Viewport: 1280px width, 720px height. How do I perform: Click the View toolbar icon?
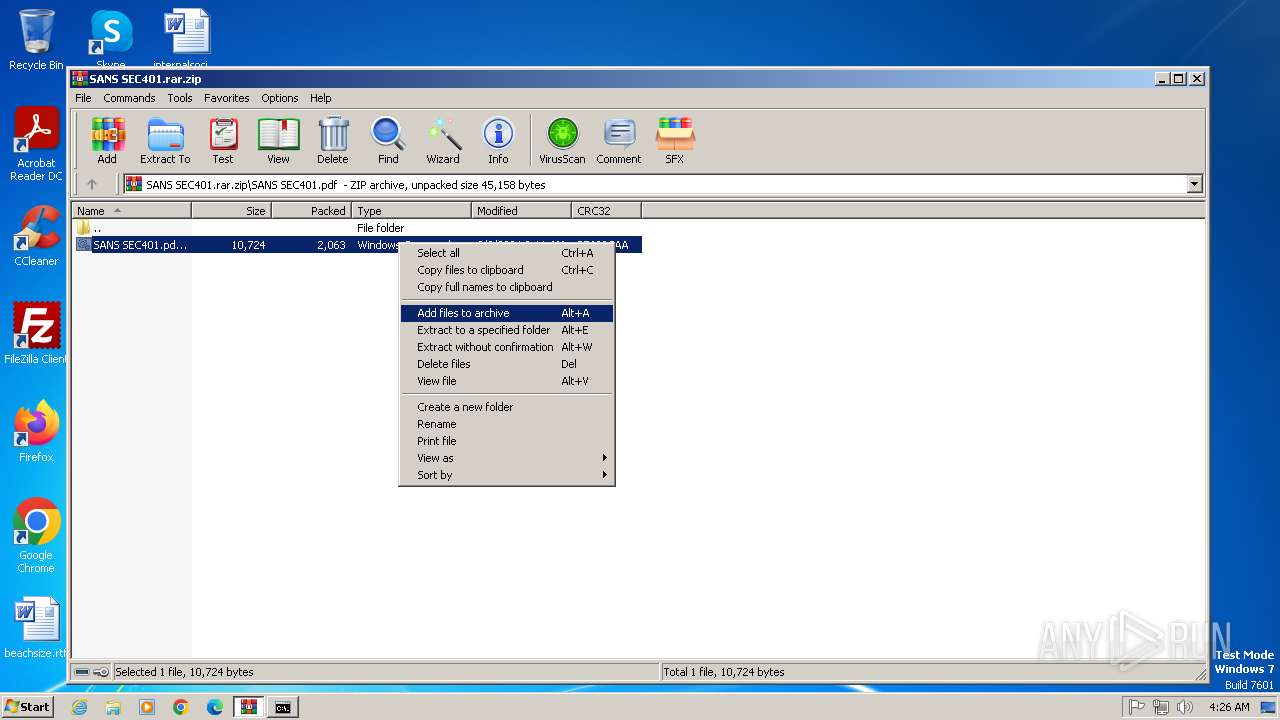(x=278, y=140)
